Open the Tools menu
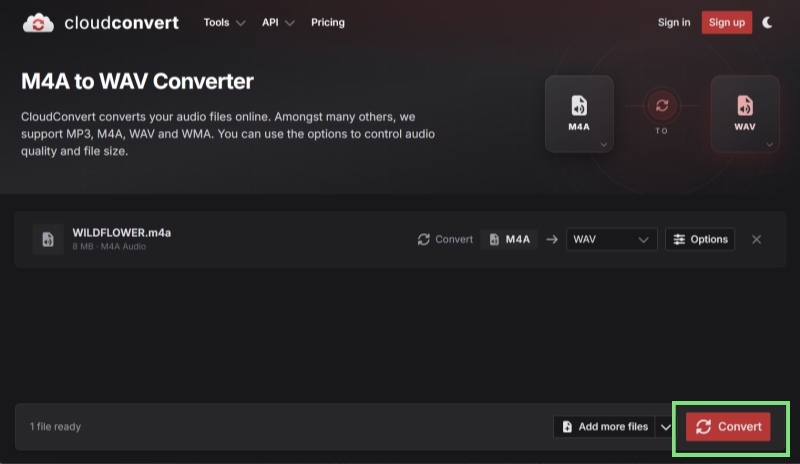 (224, 22)
